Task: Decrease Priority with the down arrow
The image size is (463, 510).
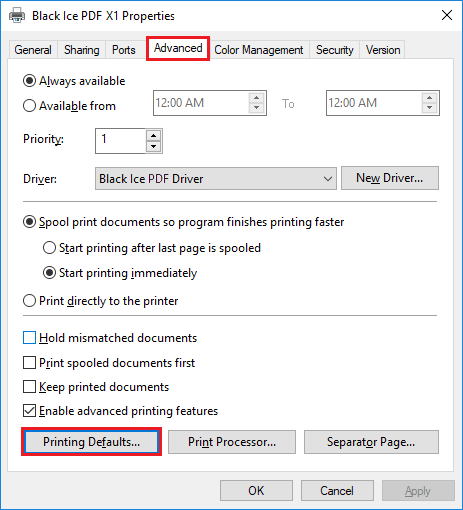Action: click(x=153, y=147)
